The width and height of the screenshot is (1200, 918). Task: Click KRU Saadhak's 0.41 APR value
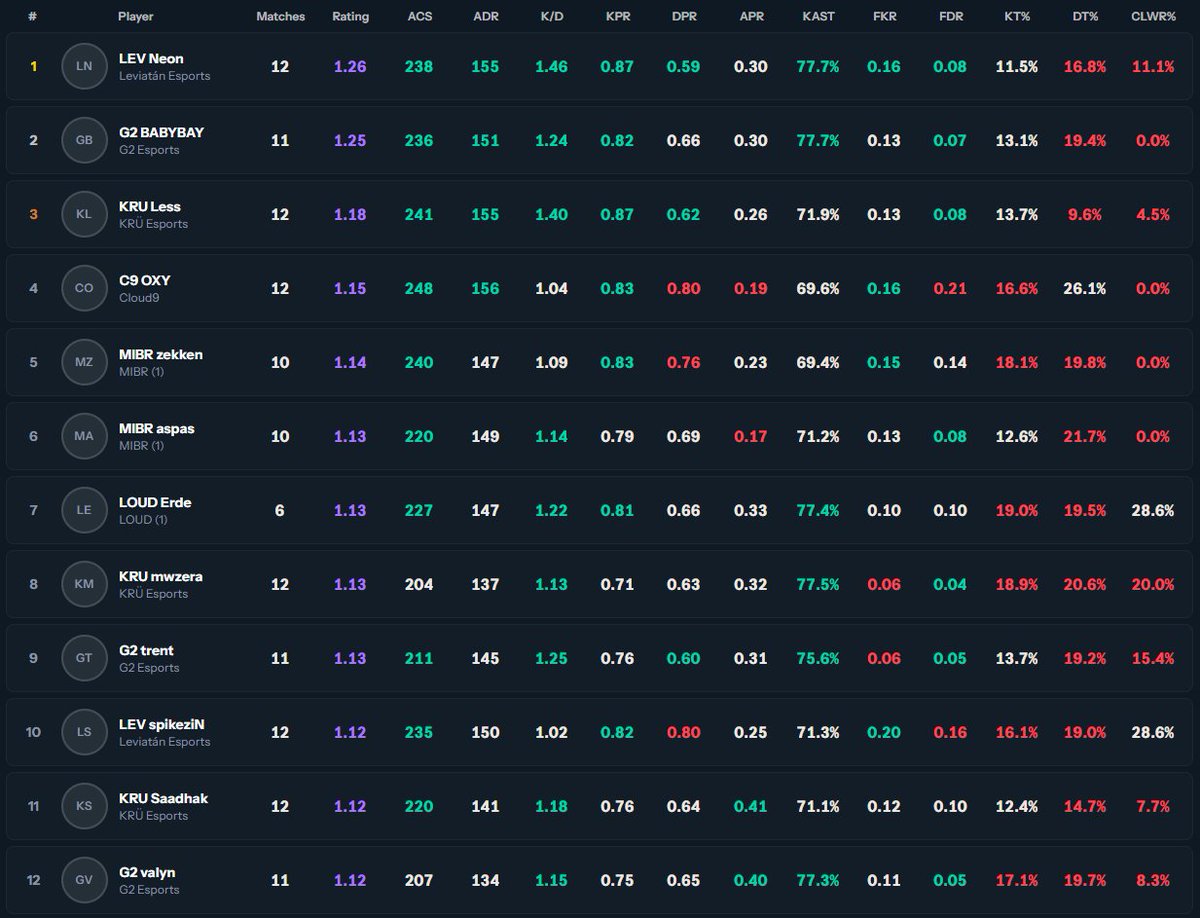coord(751,807)
